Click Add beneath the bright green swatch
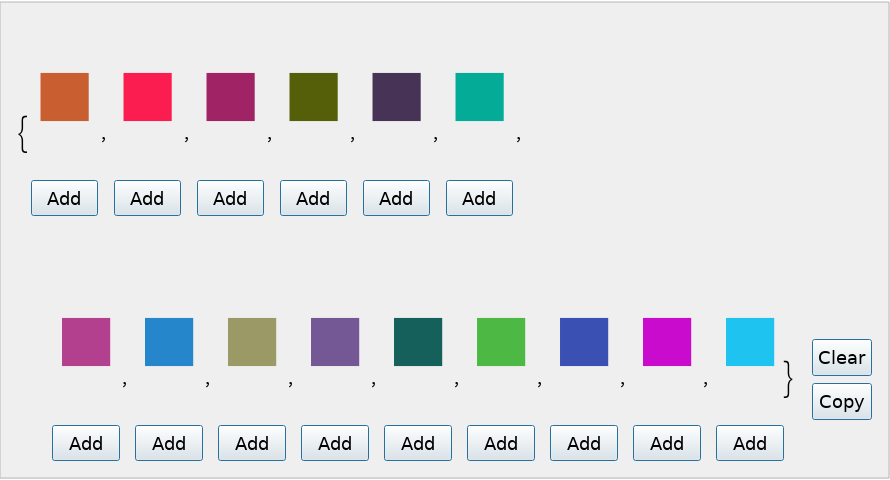890x480 pixels. click(501, 443)
